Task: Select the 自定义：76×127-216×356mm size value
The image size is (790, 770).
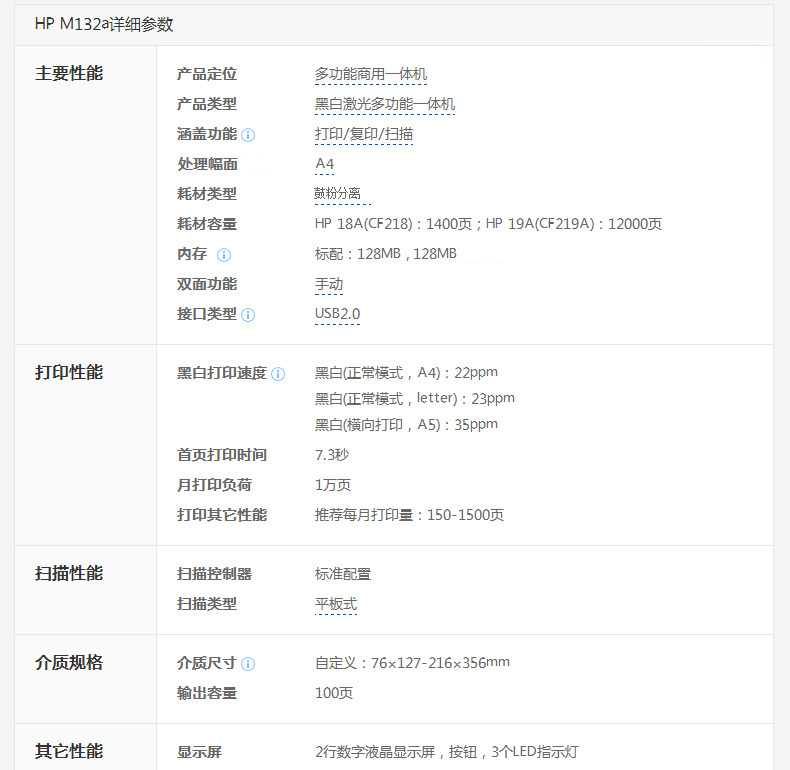Action: (x=412, y=663)
